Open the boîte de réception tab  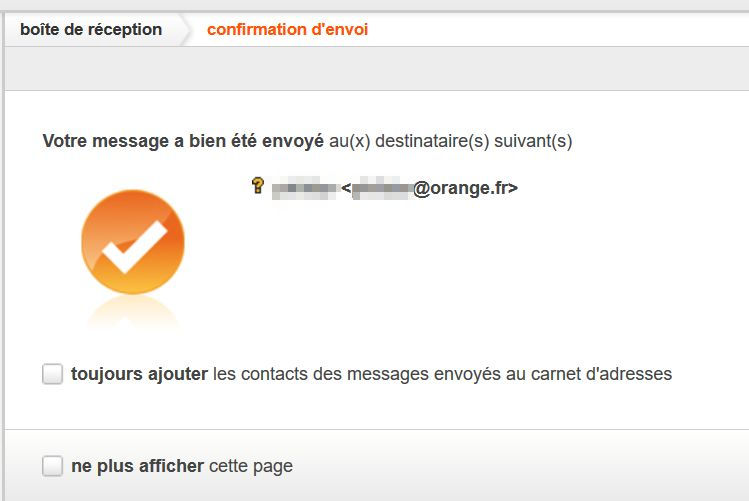point(90,29)
